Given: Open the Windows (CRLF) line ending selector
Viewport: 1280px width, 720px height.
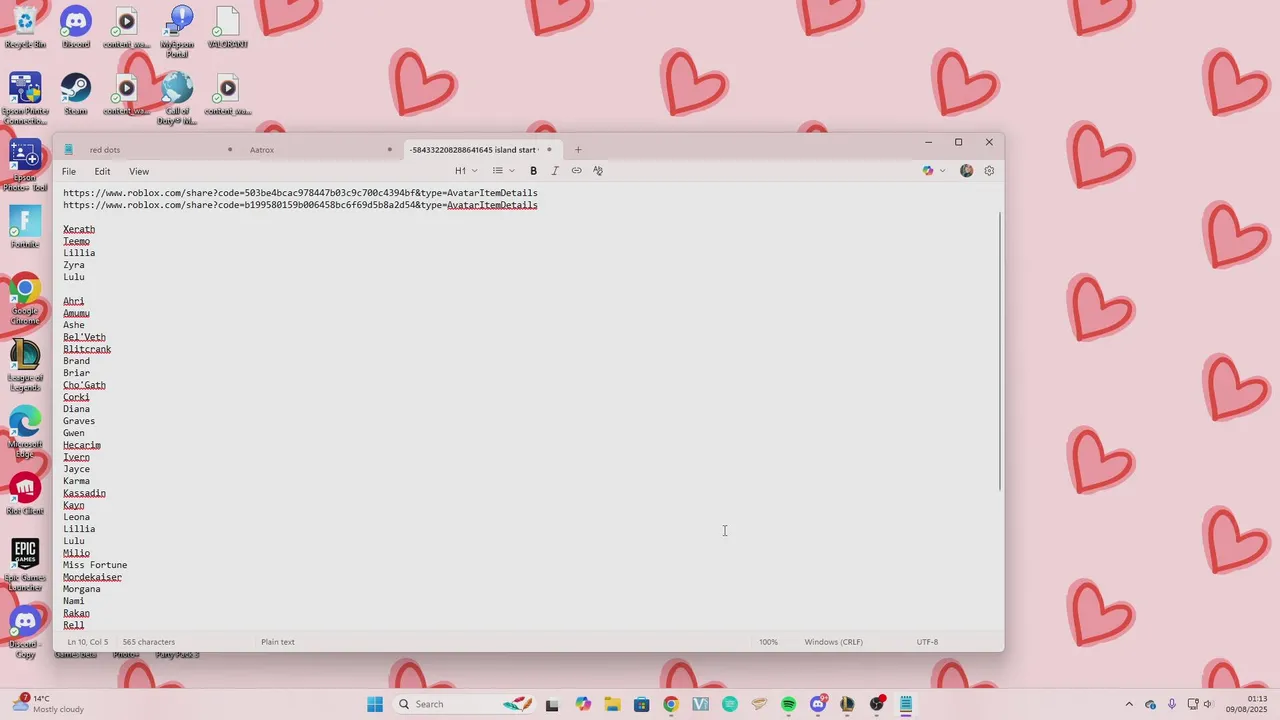Looking at the screenshot, I should click(x=833, y=642).
